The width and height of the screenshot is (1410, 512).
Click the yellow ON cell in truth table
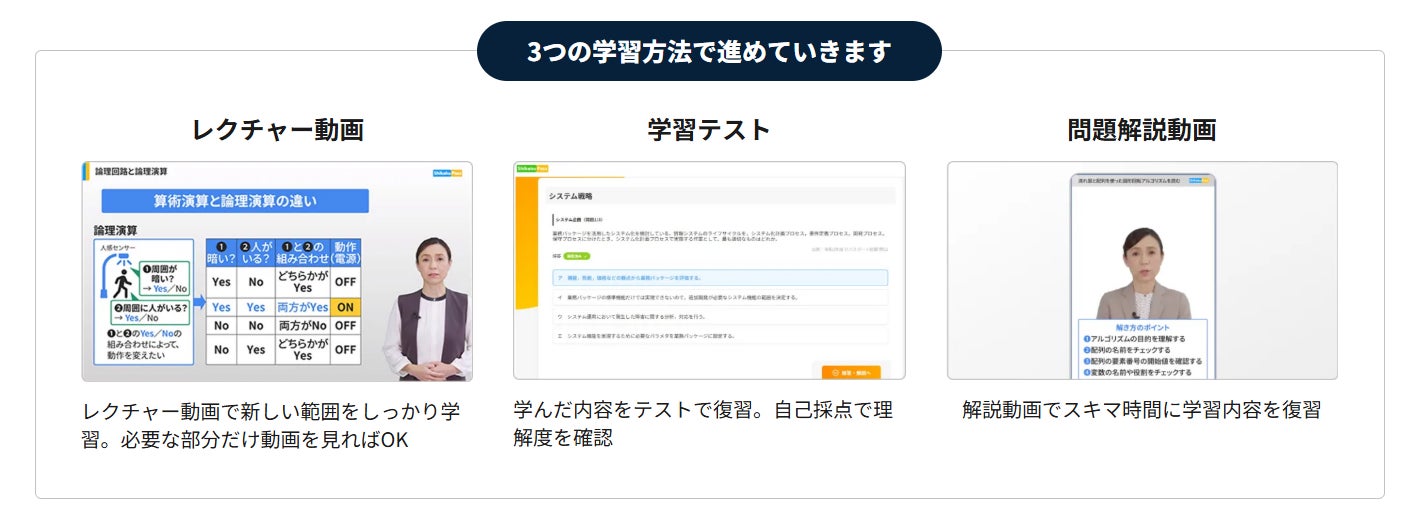(346, 307)
